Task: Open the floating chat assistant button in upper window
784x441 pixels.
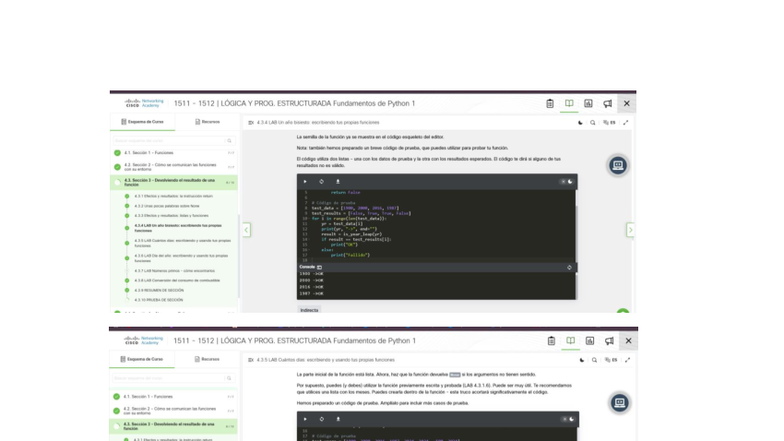Action: point(617,165)
